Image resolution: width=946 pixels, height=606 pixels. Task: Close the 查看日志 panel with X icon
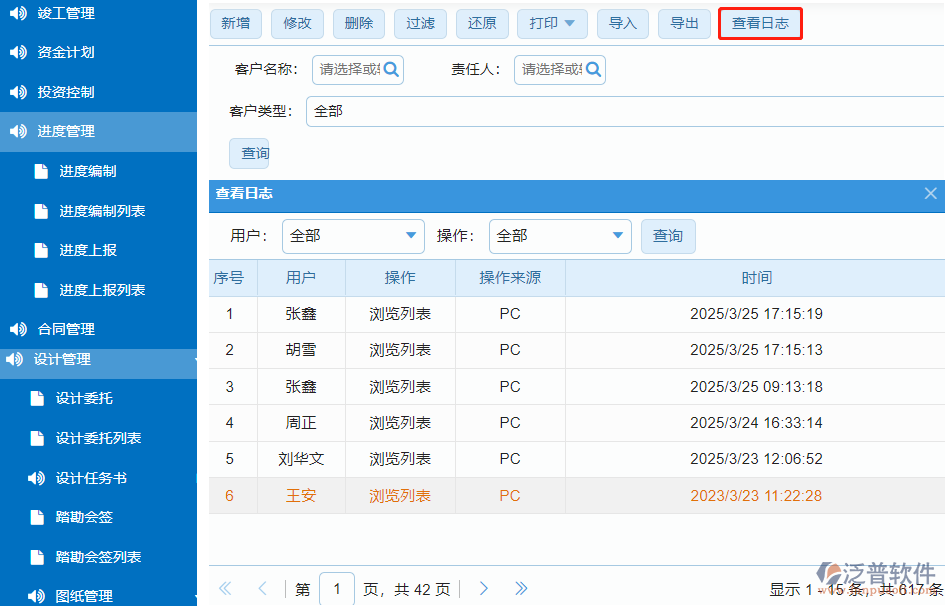pos(930,194)
